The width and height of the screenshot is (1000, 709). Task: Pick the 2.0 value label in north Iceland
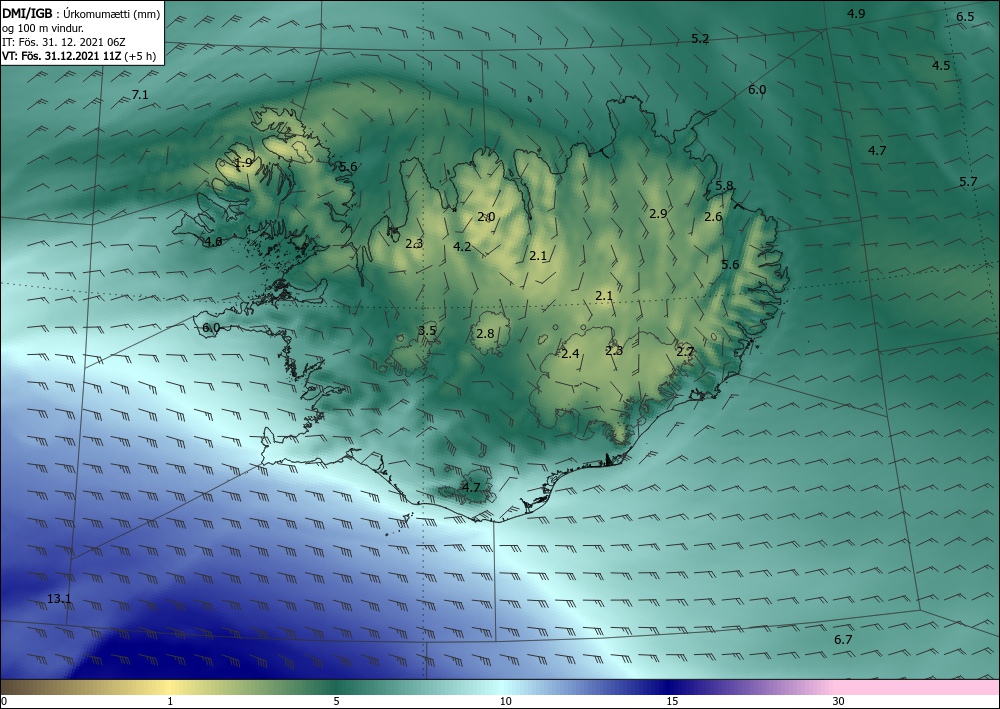(x=486, y=217)
